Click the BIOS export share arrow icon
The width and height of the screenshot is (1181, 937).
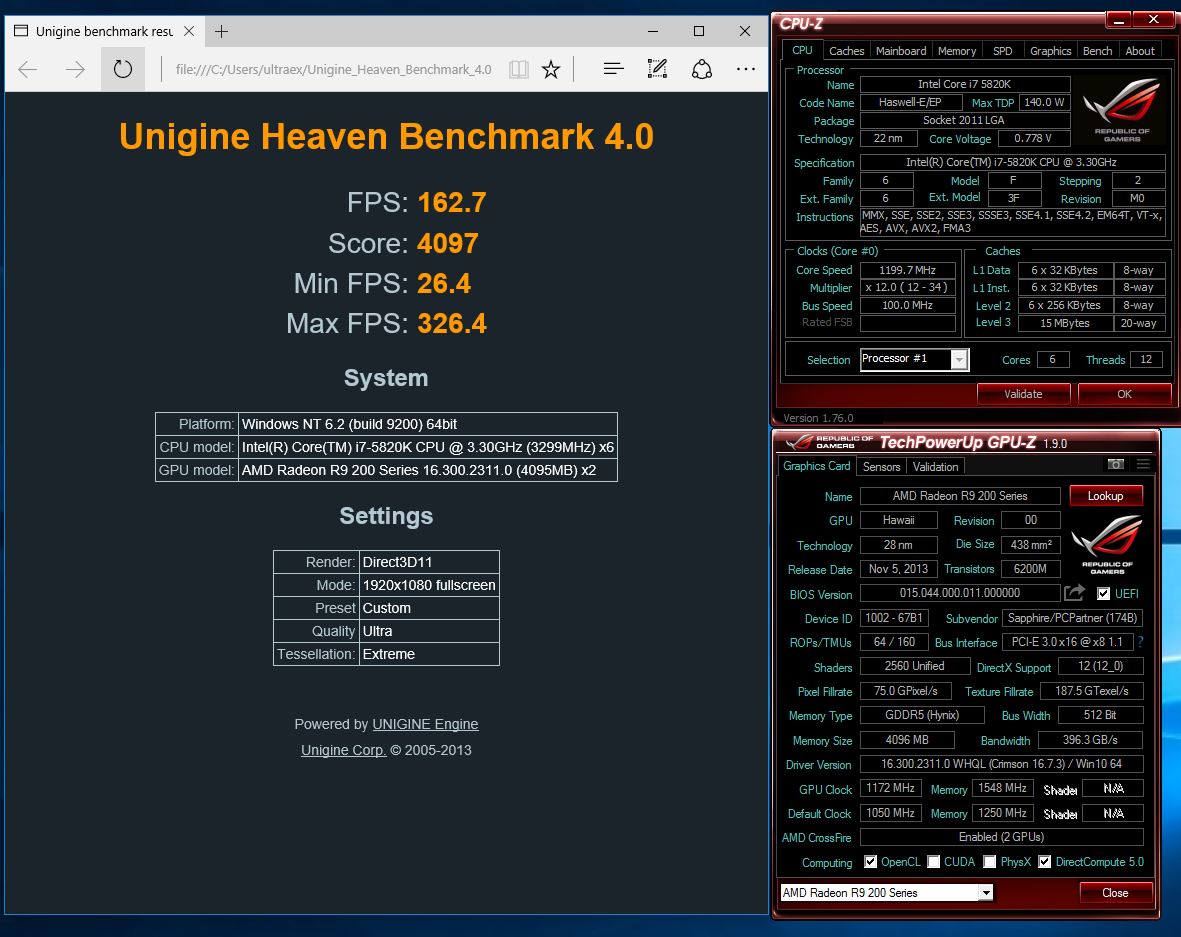tap(1075, 593)
